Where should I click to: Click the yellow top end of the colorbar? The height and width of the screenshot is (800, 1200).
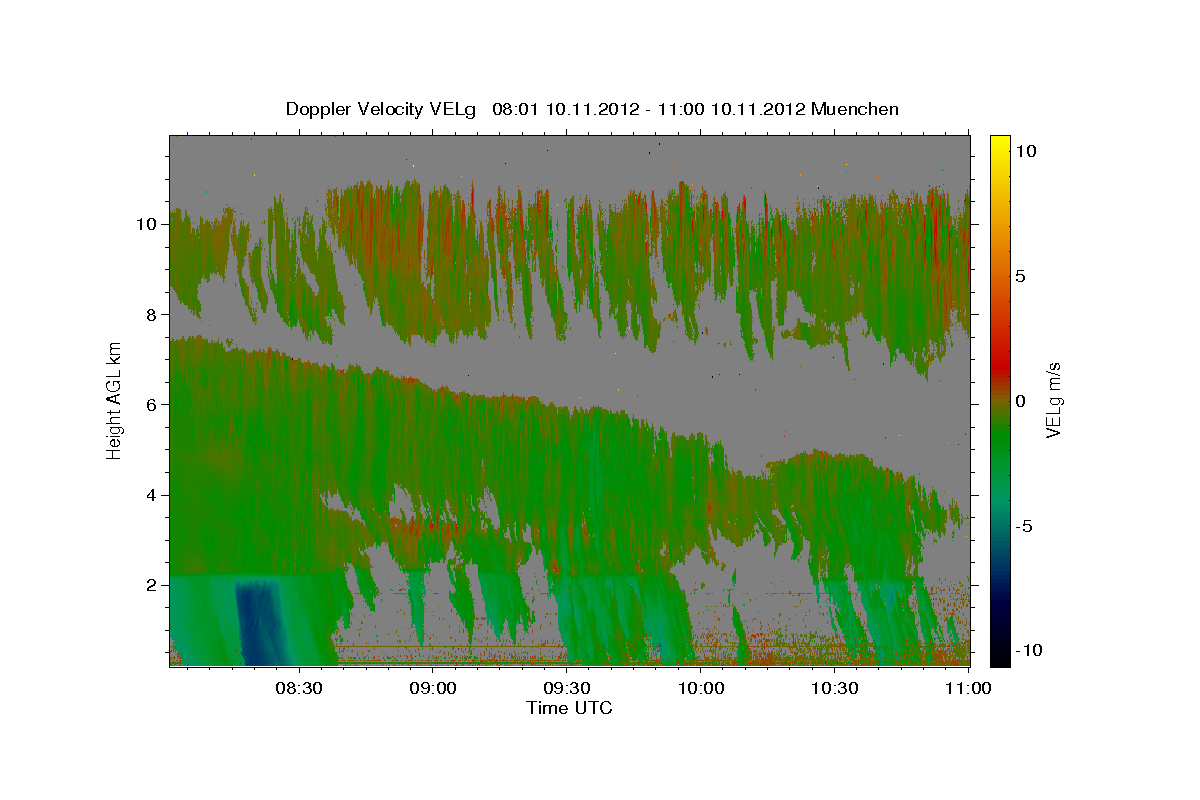pos(1000,142)
